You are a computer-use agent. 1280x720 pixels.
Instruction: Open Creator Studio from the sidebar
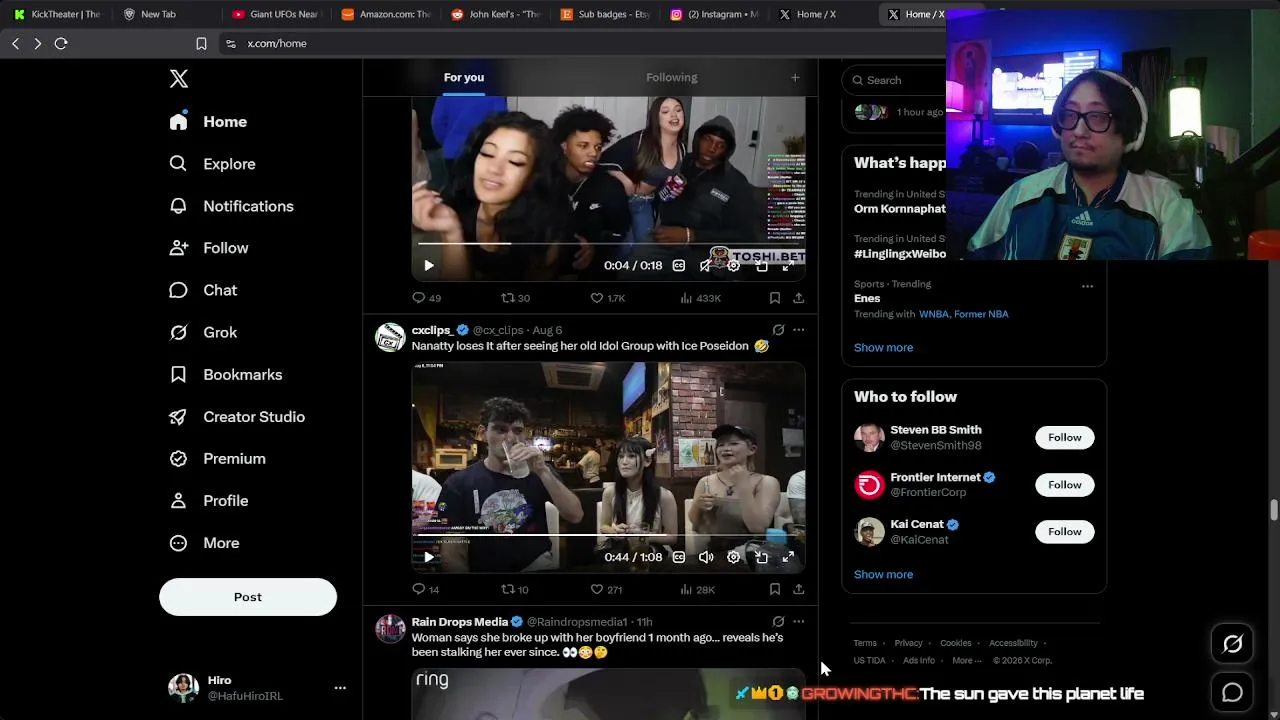tap(237, 416)
